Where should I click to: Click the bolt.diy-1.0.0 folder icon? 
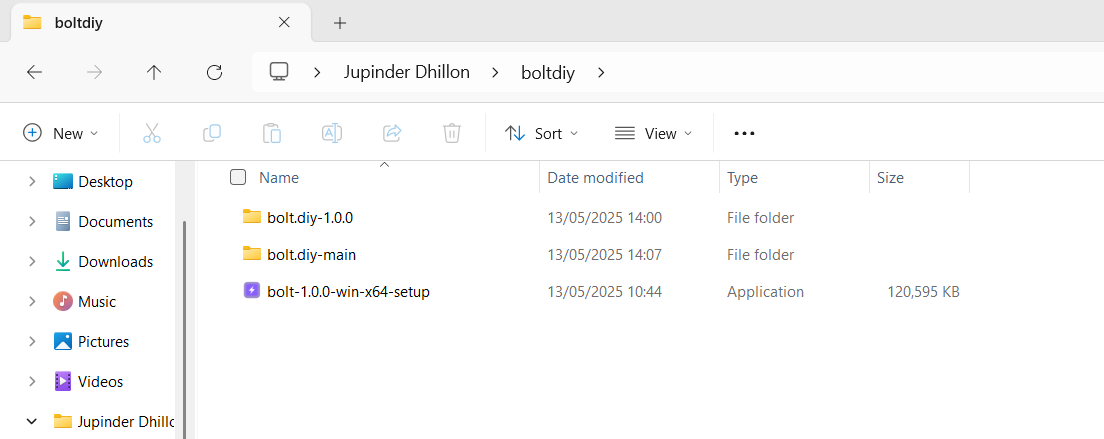[x=252, y=217]
